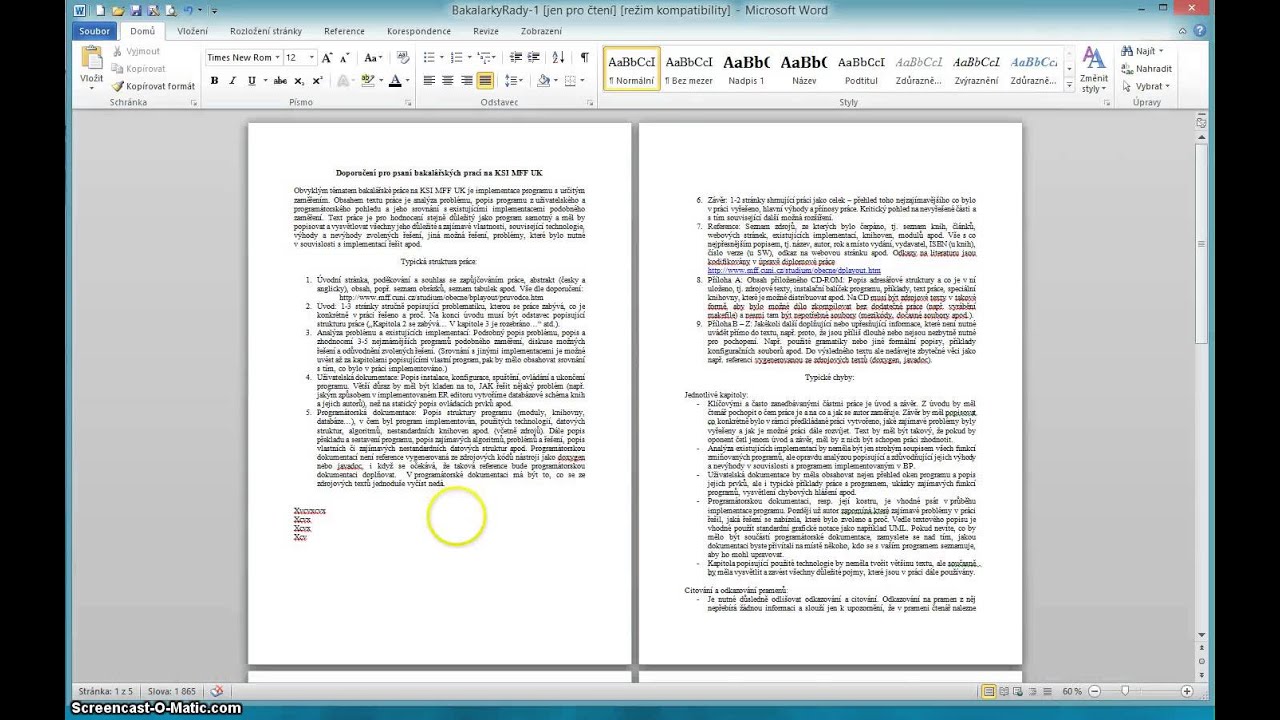The height and width of the screenshot is (720, 1280).
Task: Click the Numbering list icon
Action: click(455, 58)
